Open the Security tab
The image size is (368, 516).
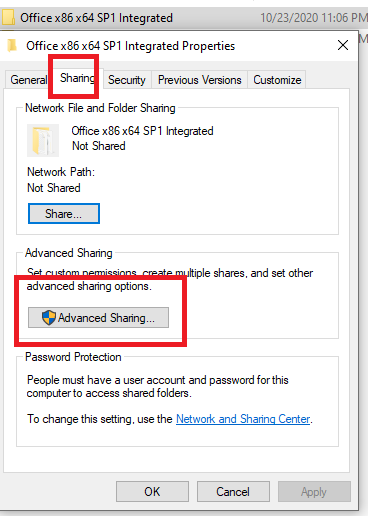click(127, 80)
